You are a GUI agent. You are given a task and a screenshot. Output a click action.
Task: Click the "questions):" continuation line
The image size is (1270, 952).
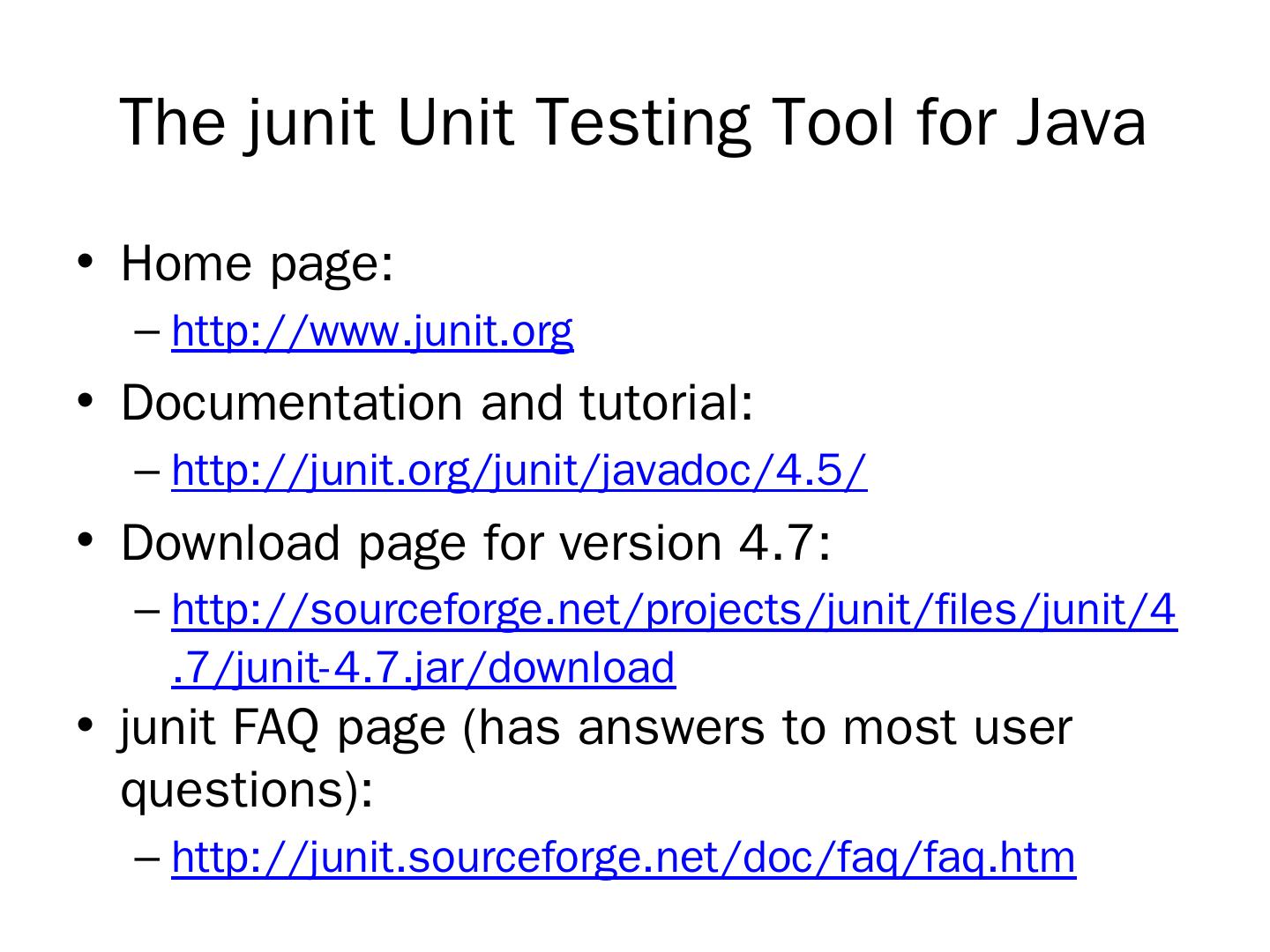click(247, 788)
